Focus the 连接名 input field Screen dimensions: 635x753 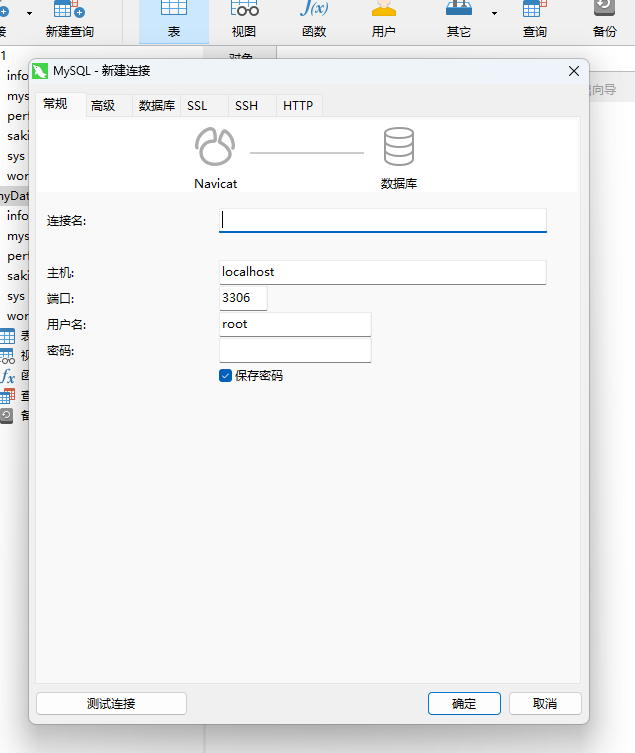(x=383, y=220)
